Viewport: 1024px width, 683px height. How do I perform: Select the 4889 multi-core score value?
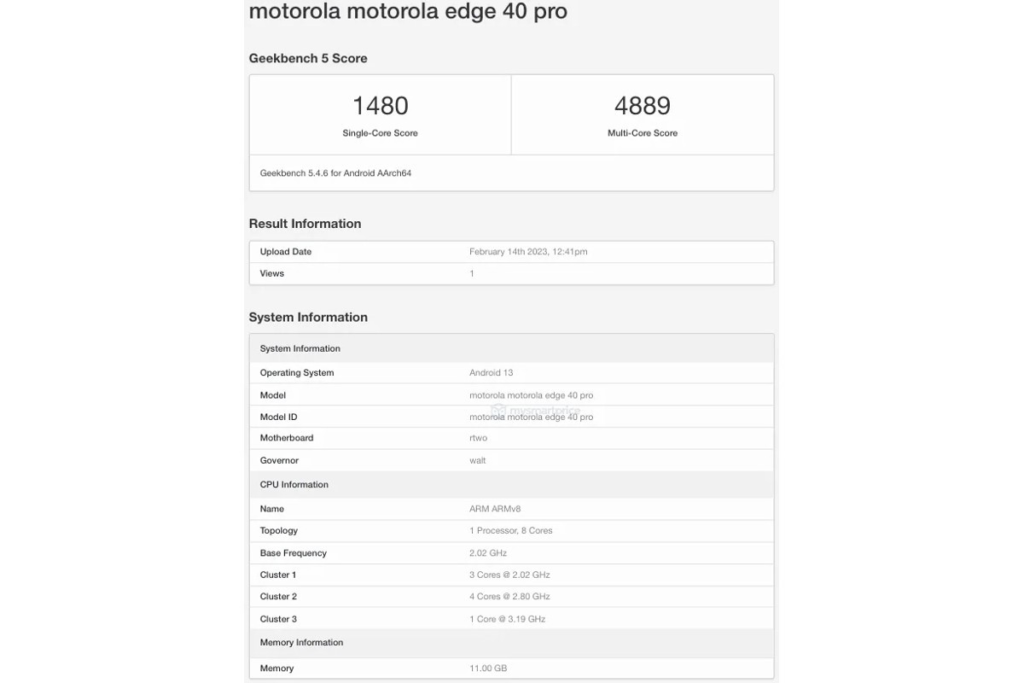click(x=642, y=106)
